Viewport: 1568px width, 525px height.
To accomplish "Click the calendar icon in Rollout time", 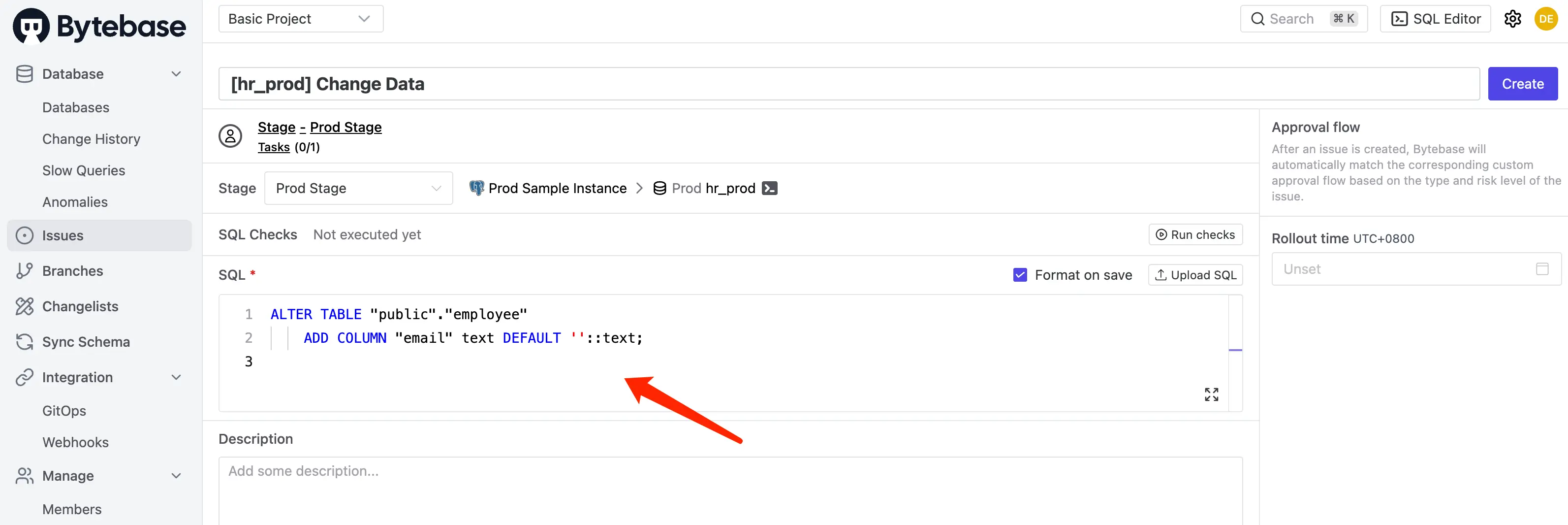I will pyautogui.click(x=1542, y=268).
